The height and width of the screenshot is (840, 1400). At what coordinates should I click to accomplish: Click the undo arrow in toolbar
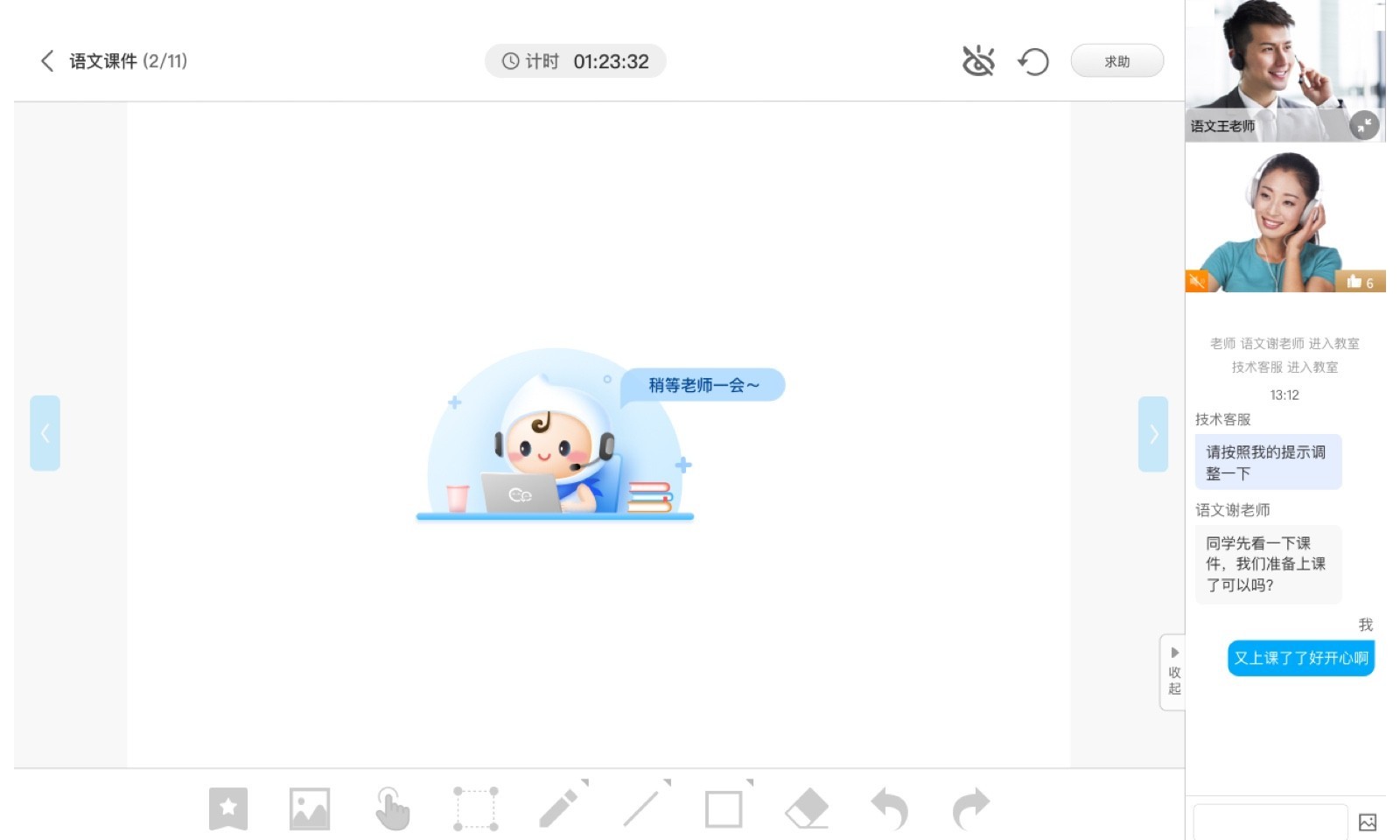[889, 808]
